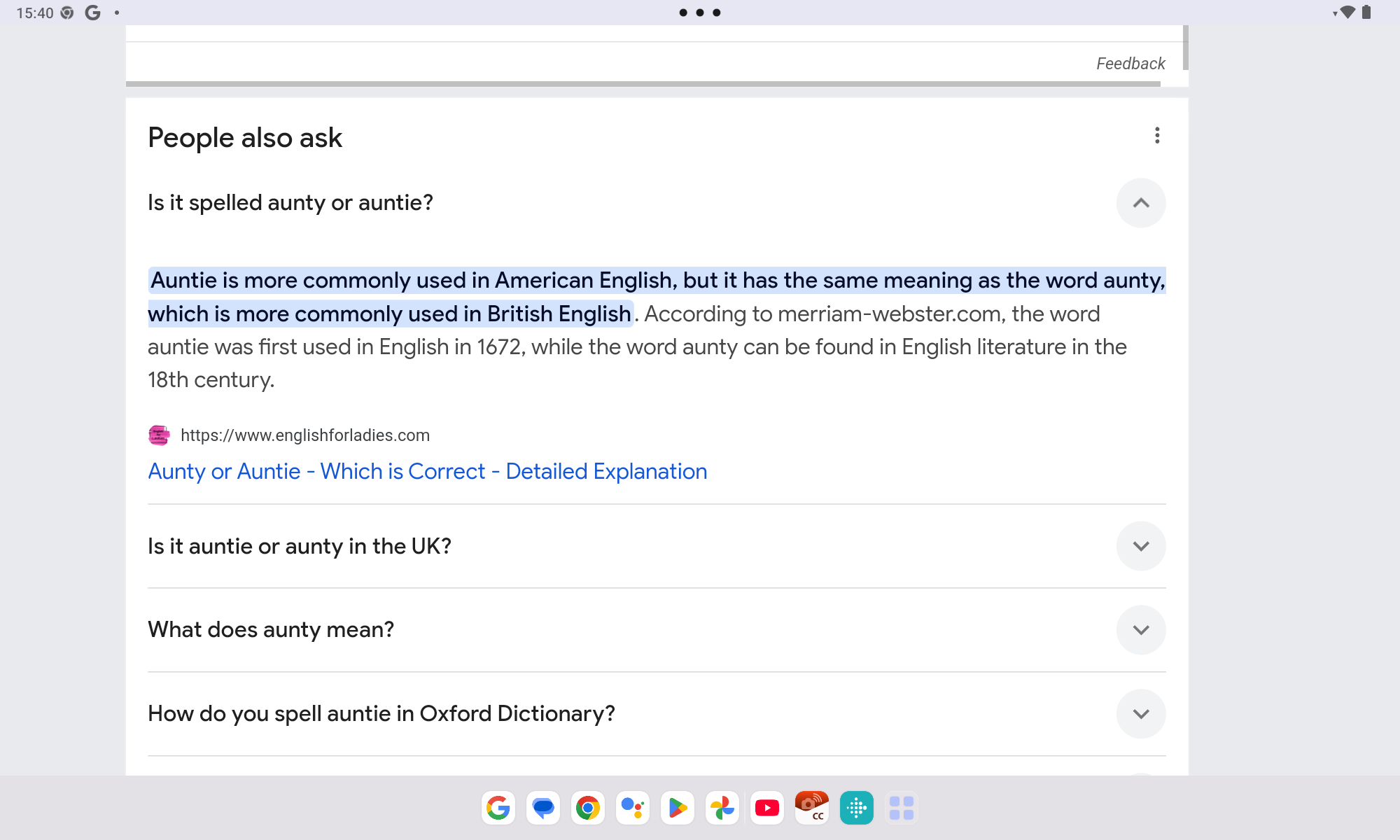Expand 'What does aunty mean?' question
1400x840 pixels.
click(1141, 630)
